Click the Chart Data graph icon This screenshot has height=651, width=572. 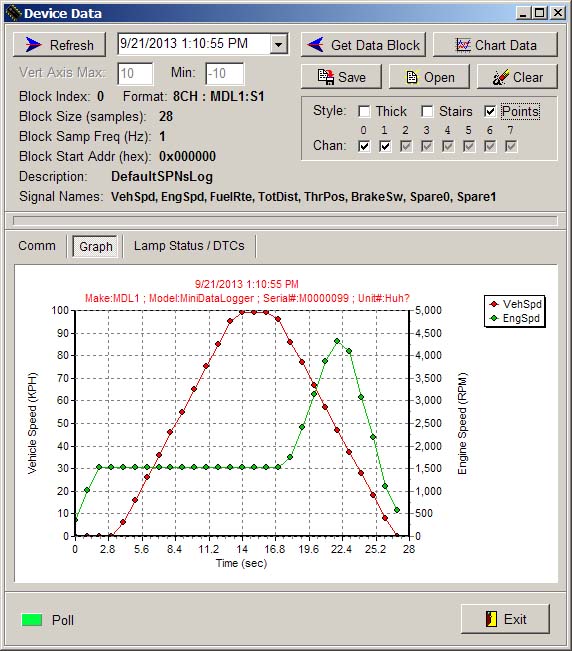click(x=463, y=45)
